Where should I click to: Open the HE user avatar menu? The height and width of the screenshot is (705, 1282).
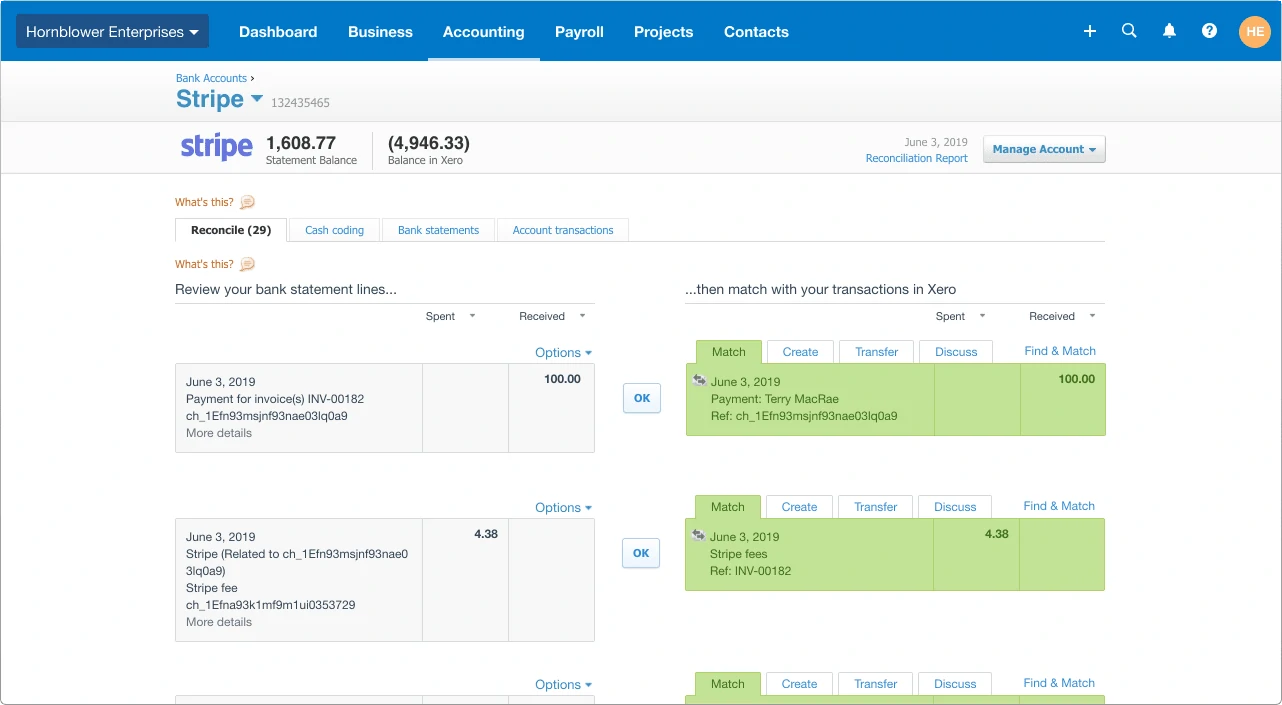point(1253,31)
